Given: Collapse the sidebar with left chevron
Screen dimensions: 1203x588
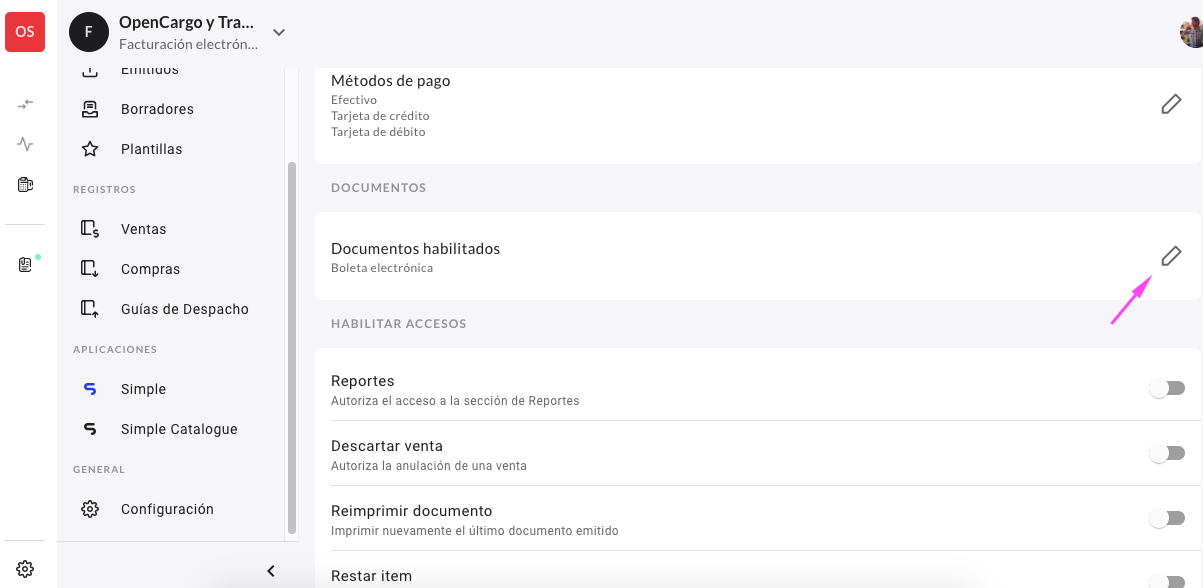Looking at the screenshot, I should (x=270, y=571).
